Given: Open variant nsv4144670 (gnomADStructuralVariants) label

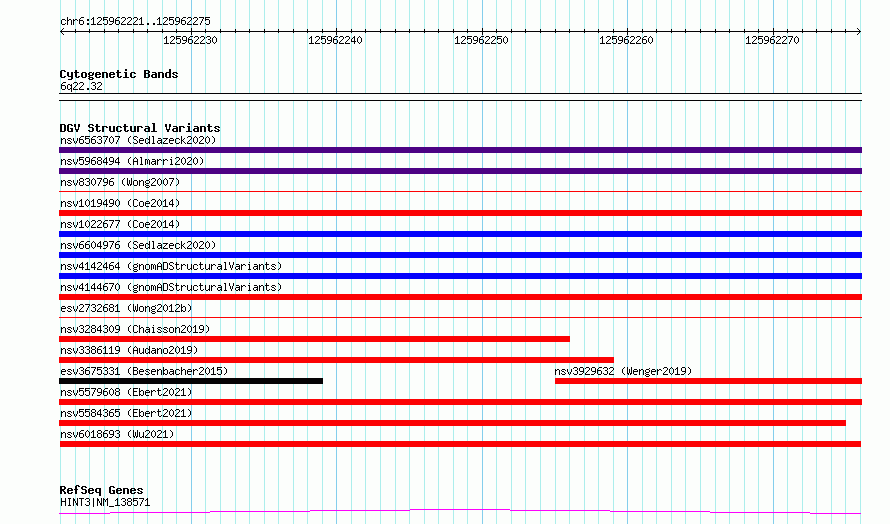Looking at the screenshot, I should click(171, 287).
